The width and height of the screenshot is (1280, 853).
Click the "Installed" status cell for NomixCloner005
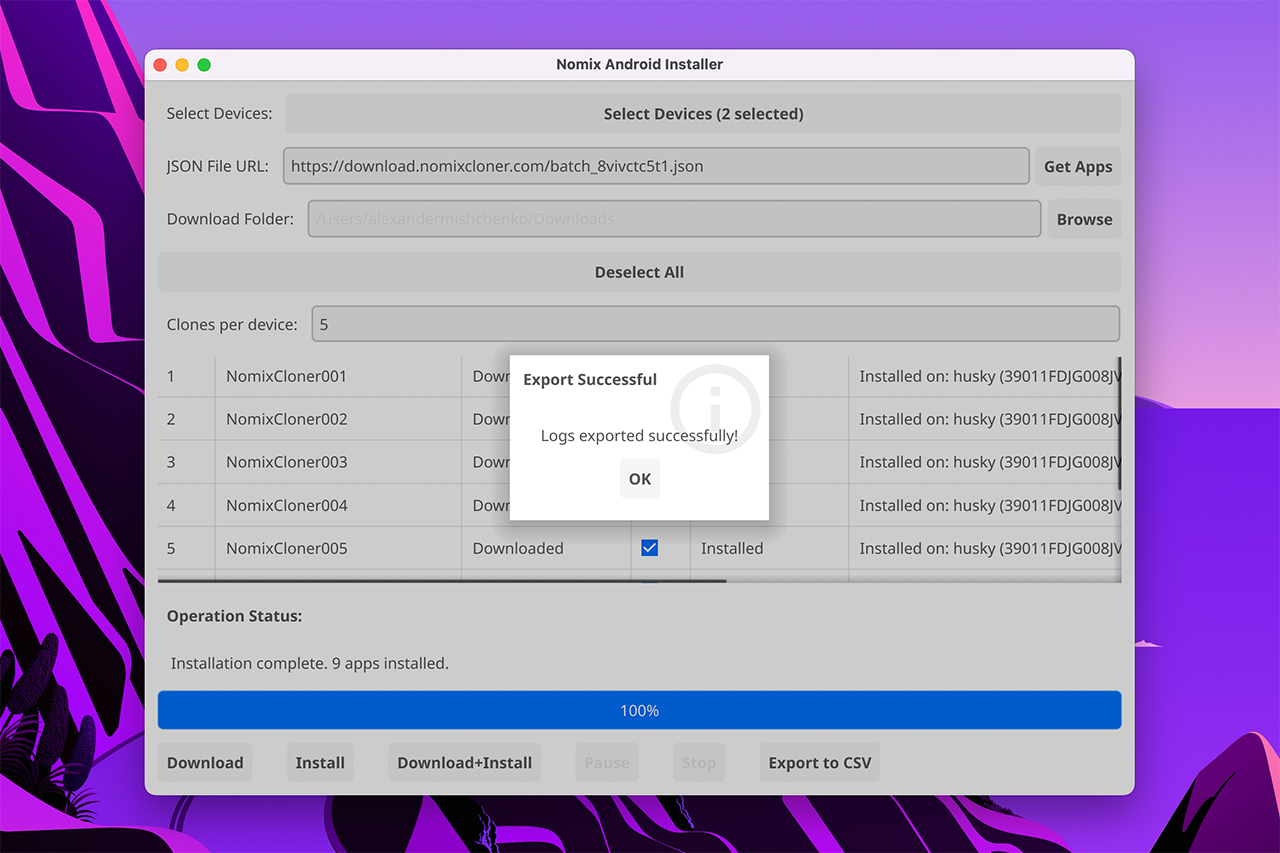pyautogui.click(x=769, y=548)
